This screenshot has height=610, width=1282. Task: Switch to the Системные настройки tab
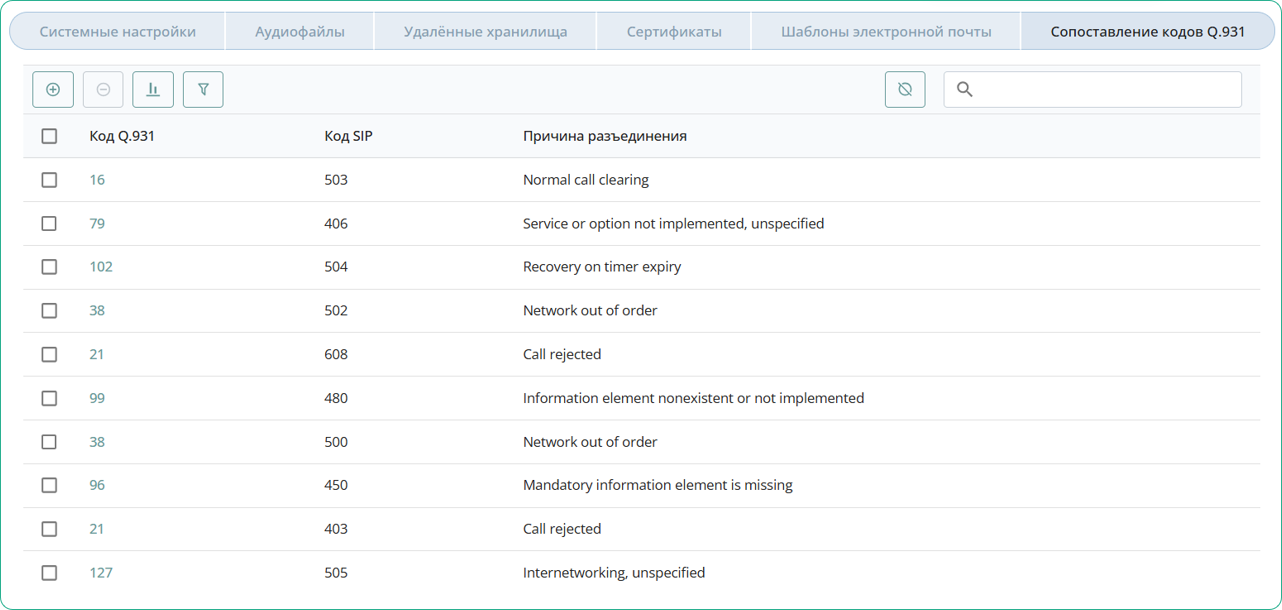(x=118, y=32)
